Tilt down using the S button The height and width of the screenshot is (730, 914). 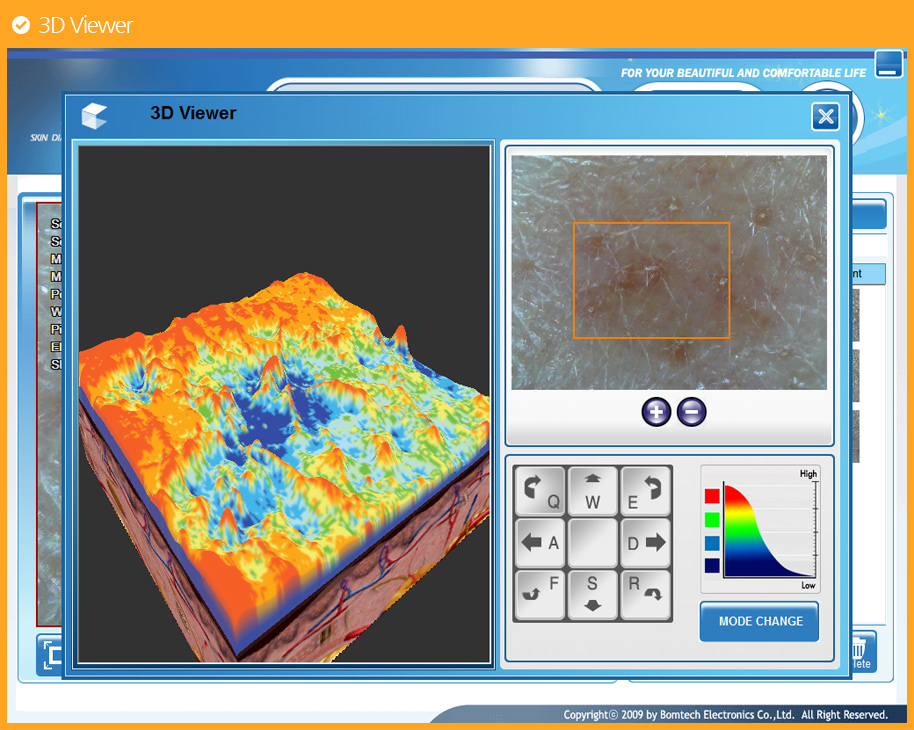(x=593, y=594)
